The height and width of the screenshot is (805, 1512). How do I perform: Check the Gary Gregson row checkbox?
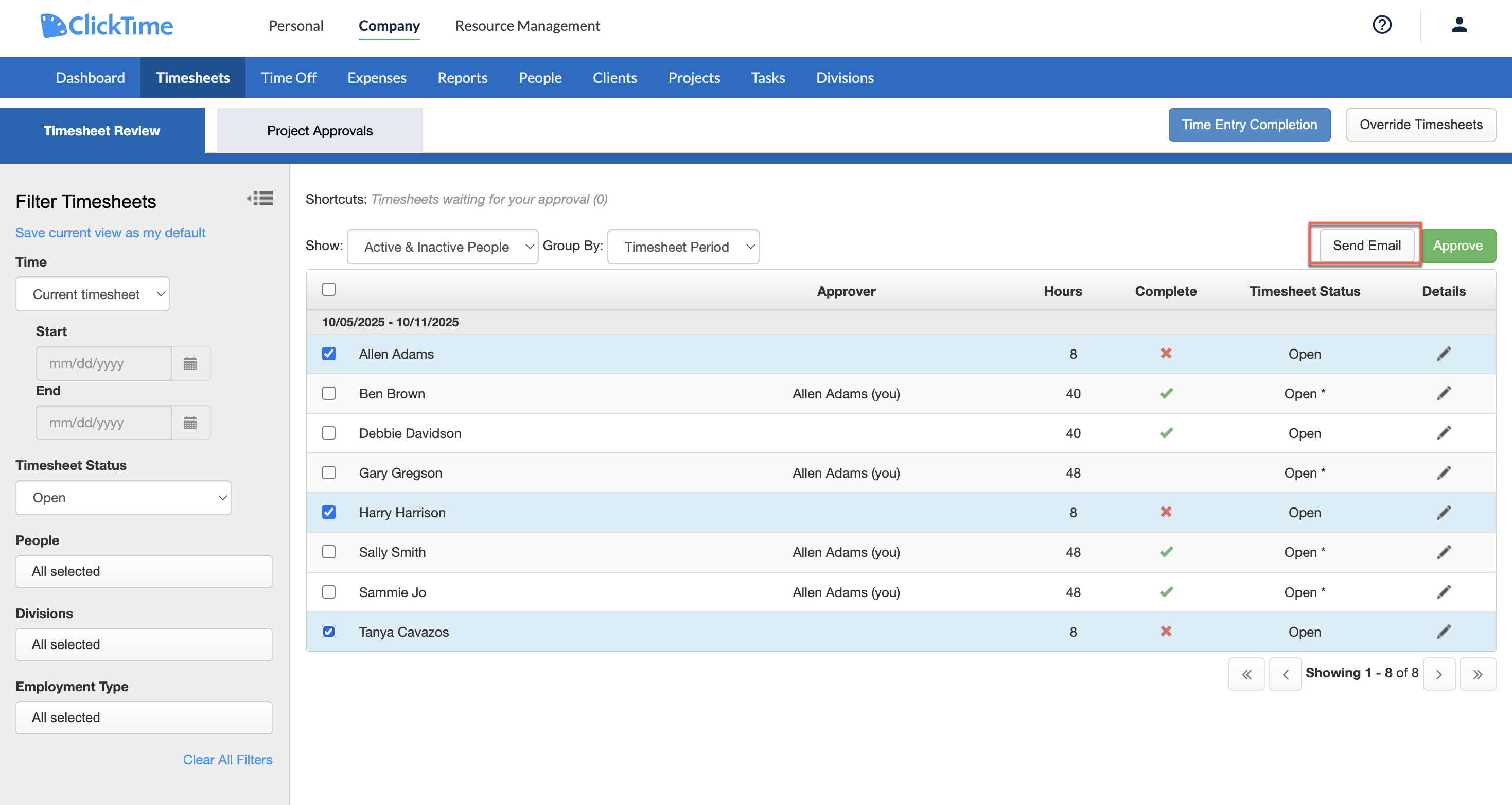click(329, 472)
